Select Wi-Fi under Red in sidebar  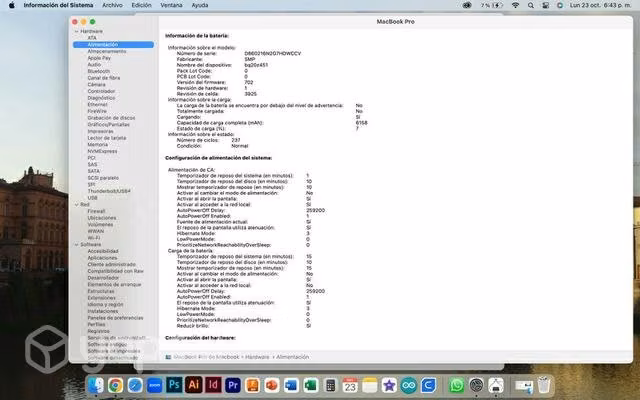coord(93,238)
